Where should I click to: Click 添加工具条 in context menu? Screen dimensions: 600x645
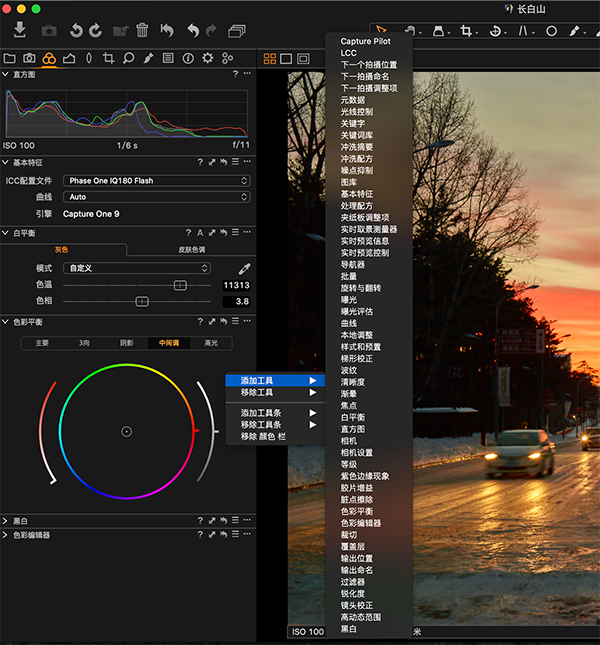point(263,412)
